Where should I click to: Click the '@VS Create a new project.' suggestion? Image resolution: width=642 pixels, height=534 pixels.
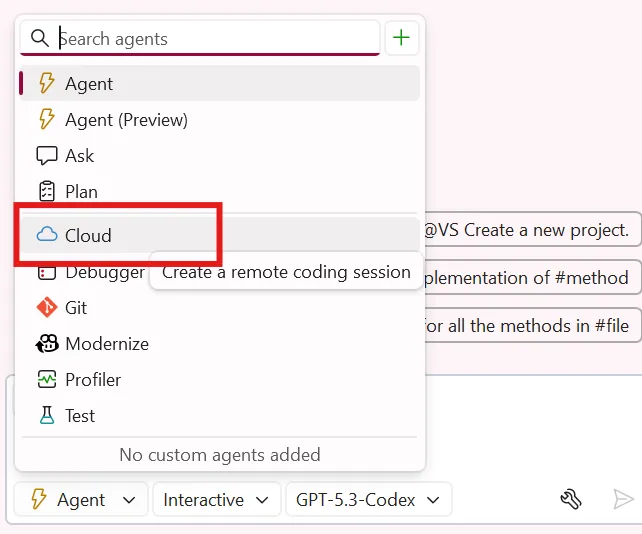coord(533,230)
